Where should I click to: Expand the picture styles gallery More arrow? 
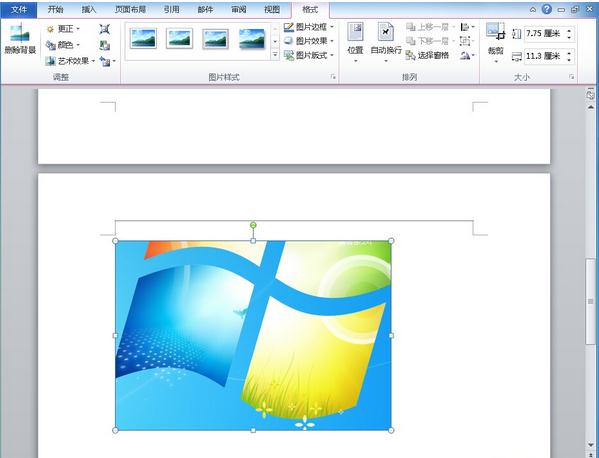tap(275, 55)
